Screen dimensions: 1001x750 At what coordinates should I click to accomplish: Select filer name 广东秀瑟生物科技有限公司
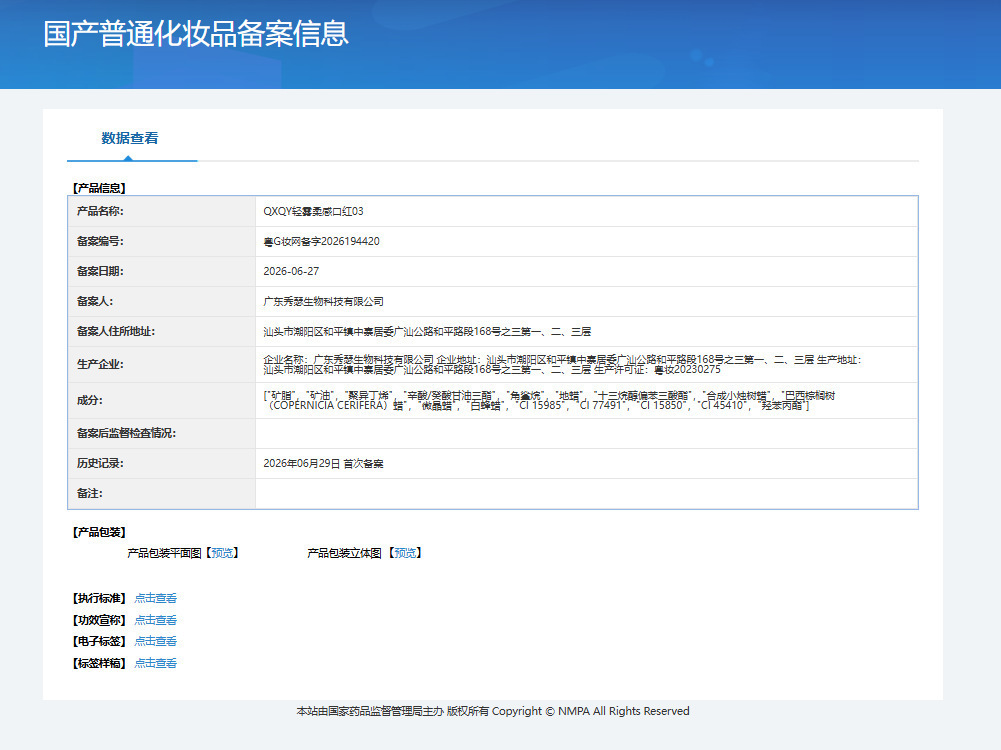(324, 301)
